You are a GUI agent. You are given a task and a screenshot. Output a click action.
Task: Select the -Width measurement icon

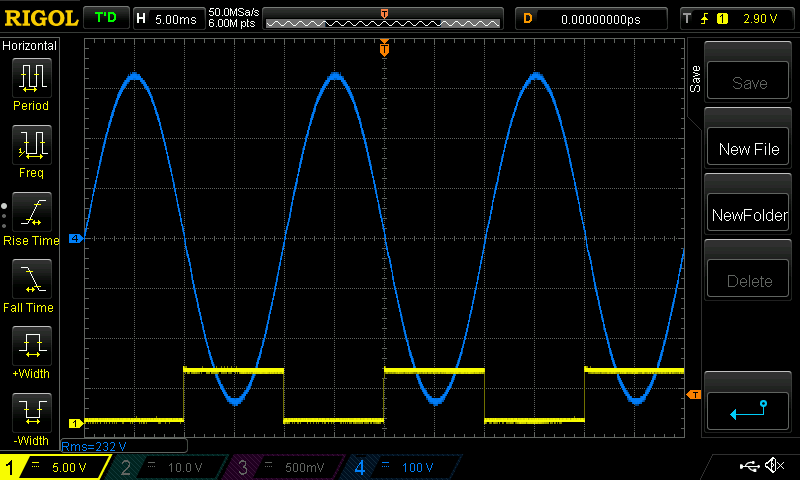point(31,412)
